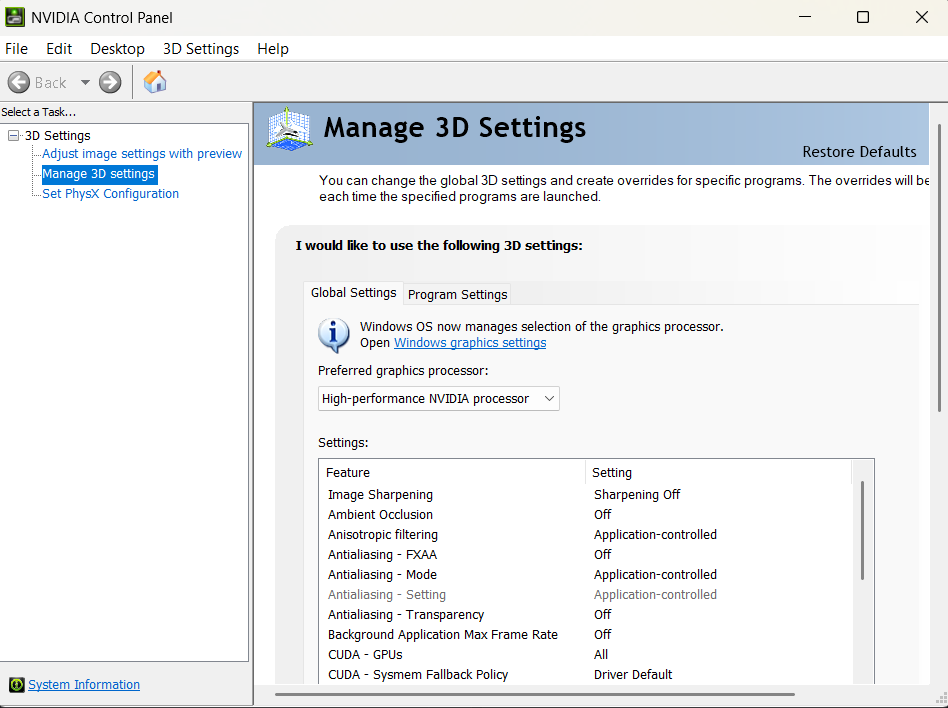Image resolution: width=948 pixels, height=708 pixels.
Task: Select the Antialiasing - Mode row
Action: tap(585, 574)
